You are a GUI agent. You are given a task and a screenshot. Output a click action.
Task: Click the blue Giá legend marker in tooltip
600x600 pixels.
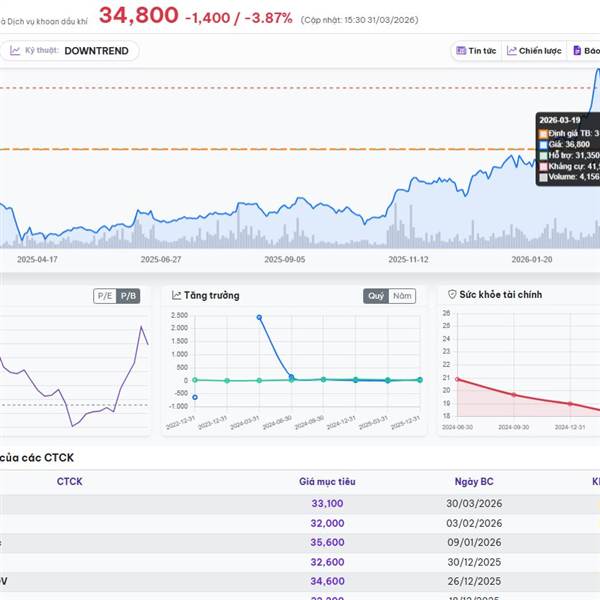pos(544,144)
